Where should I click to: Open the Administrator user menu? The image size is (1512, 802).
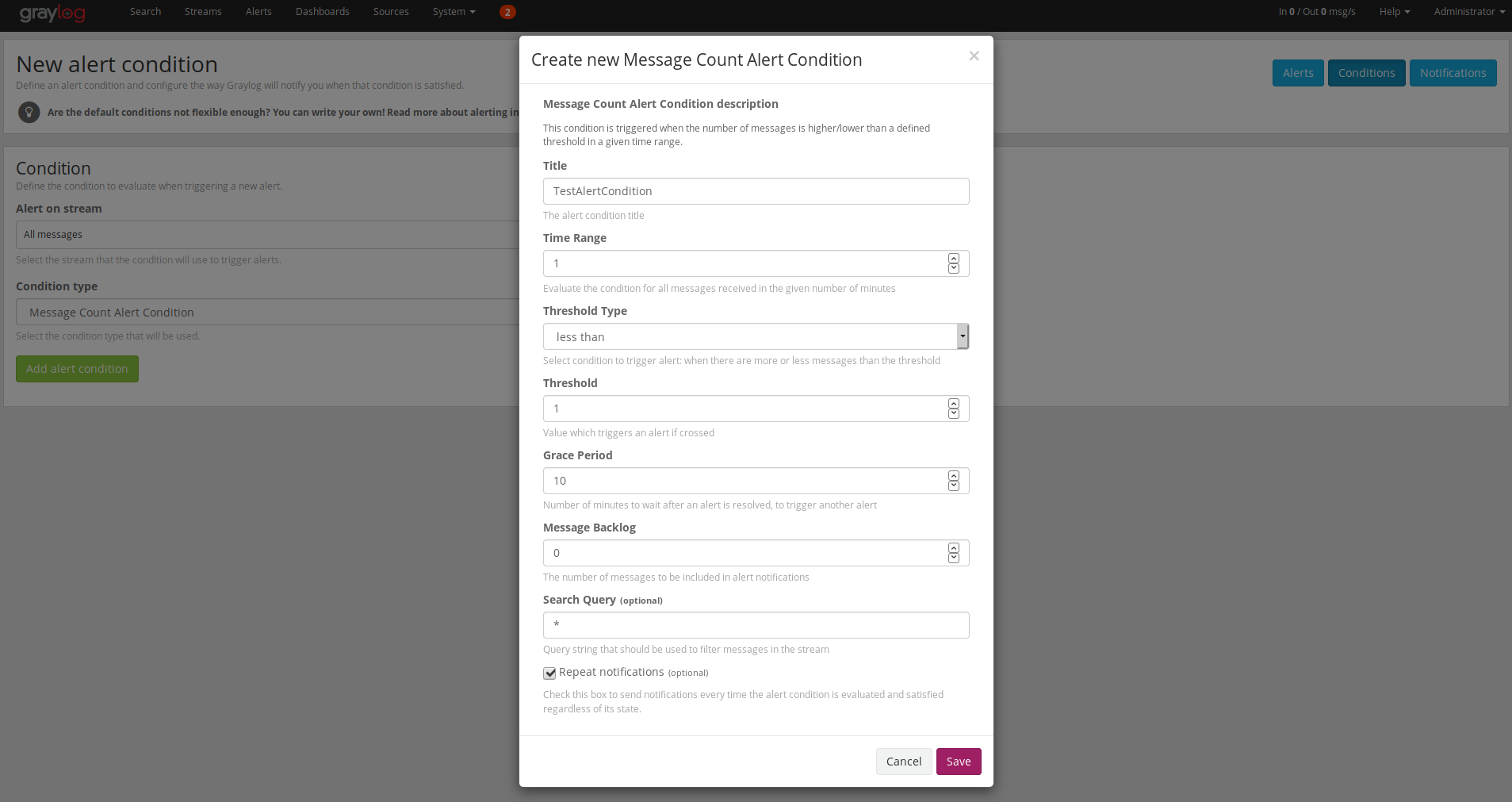point(1468,12)
